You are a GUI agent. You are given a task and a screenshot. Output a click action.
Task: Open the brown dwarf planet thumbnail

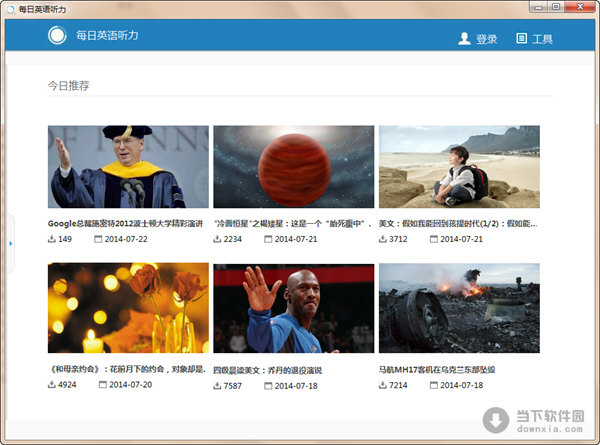[293, 167]
